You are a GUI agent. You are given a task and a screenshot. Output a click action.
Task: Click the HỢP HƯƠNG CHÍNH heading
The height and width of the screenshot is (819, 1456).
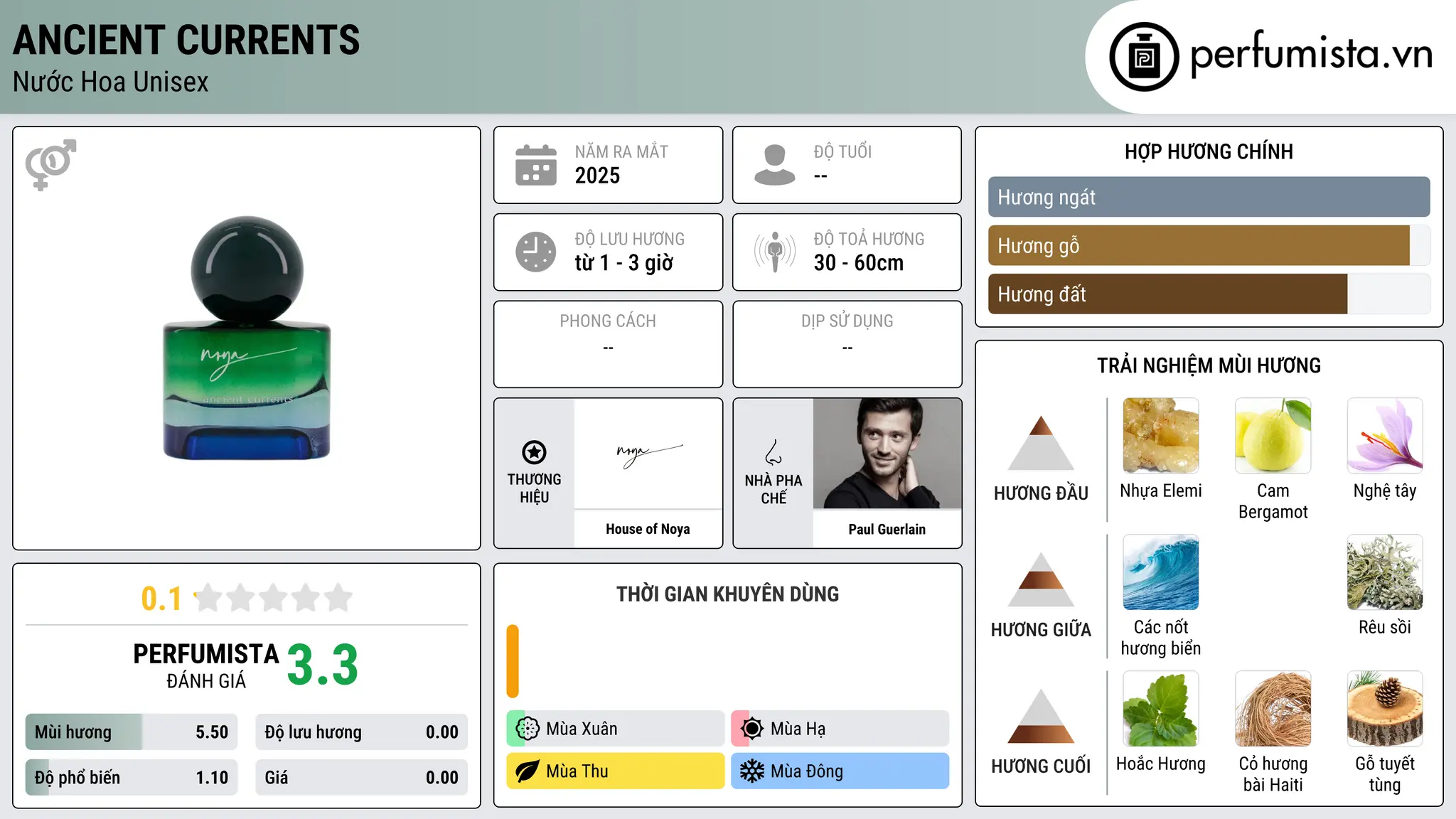point(1209,151)
